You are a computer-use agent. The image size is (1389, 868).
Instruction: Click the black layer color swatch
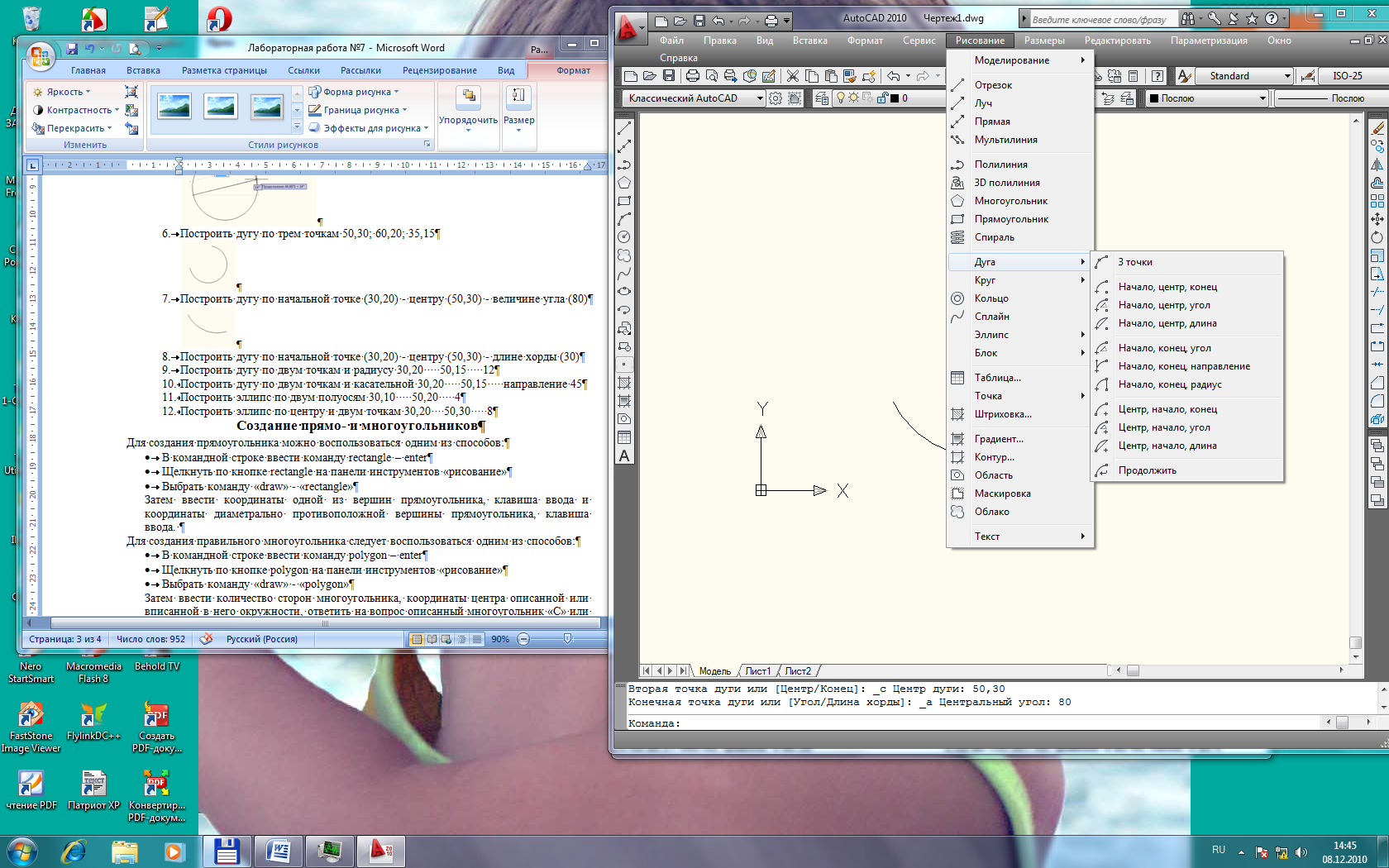coord(894,98)
